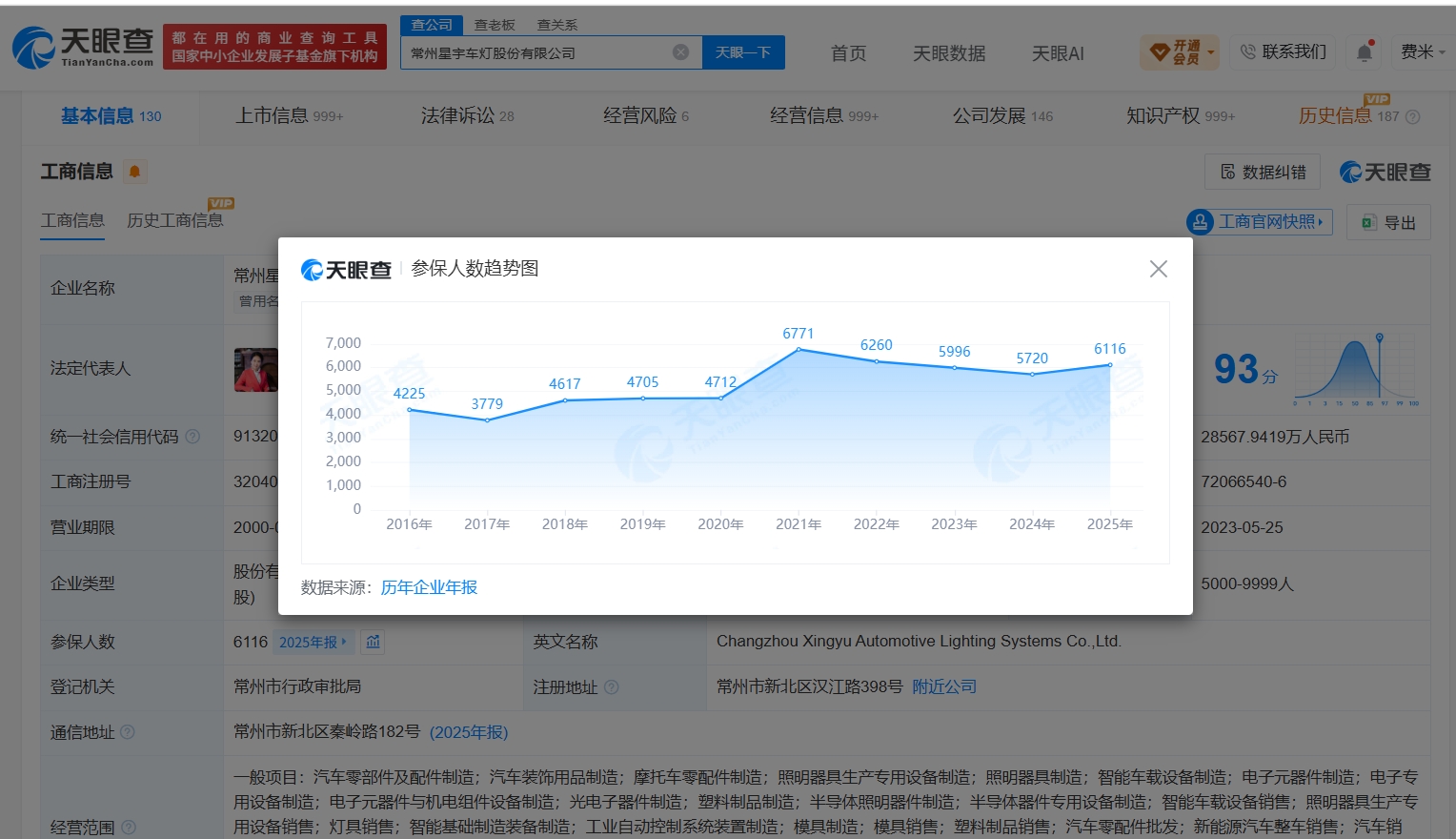This screenshot has width=1456, height=839.
Task: Switch to the 知识产权 section tab
Action: [x=1181, y=116]
